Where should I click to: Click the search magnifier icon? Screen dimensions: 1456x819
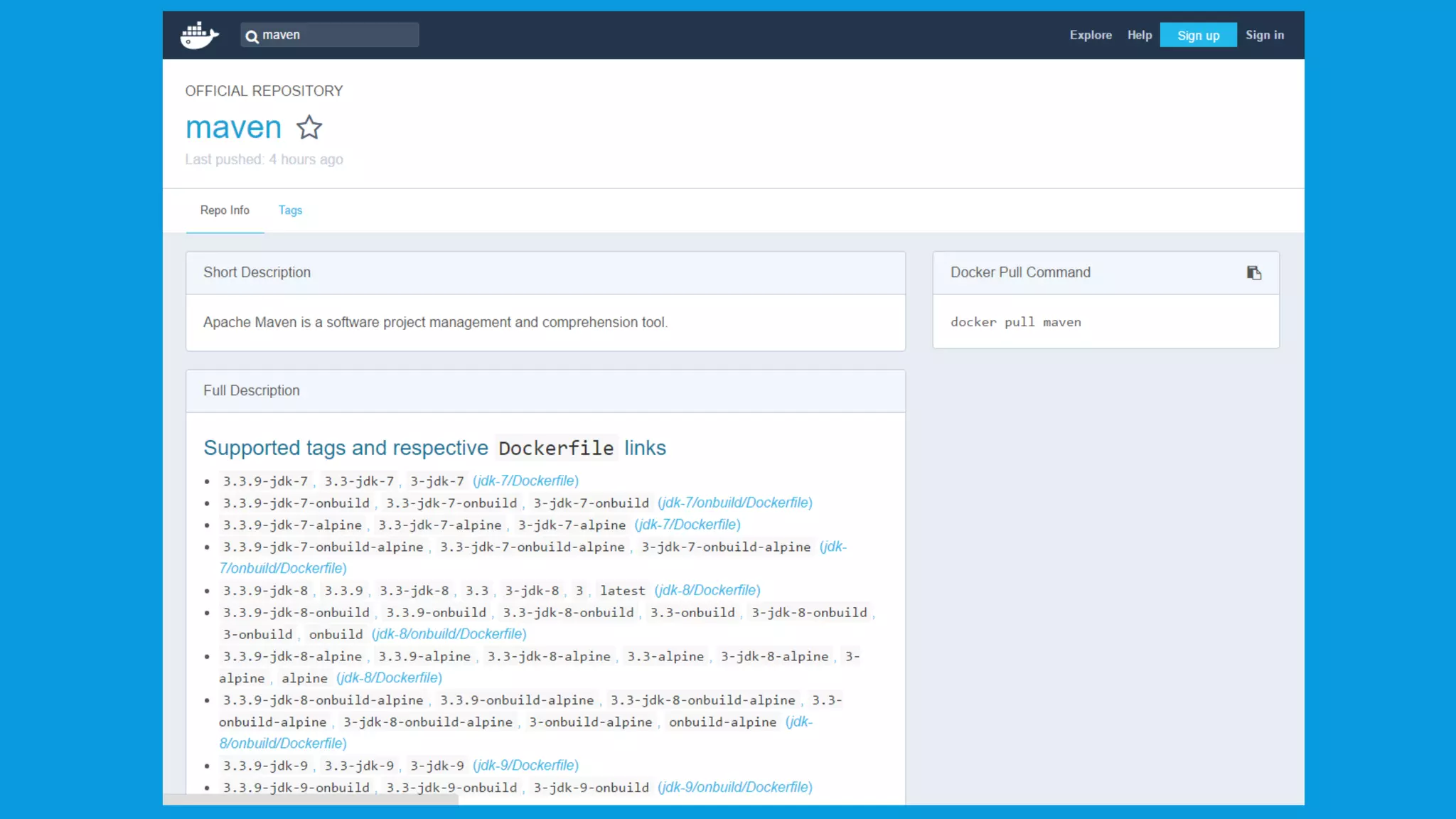pos(252,36)
